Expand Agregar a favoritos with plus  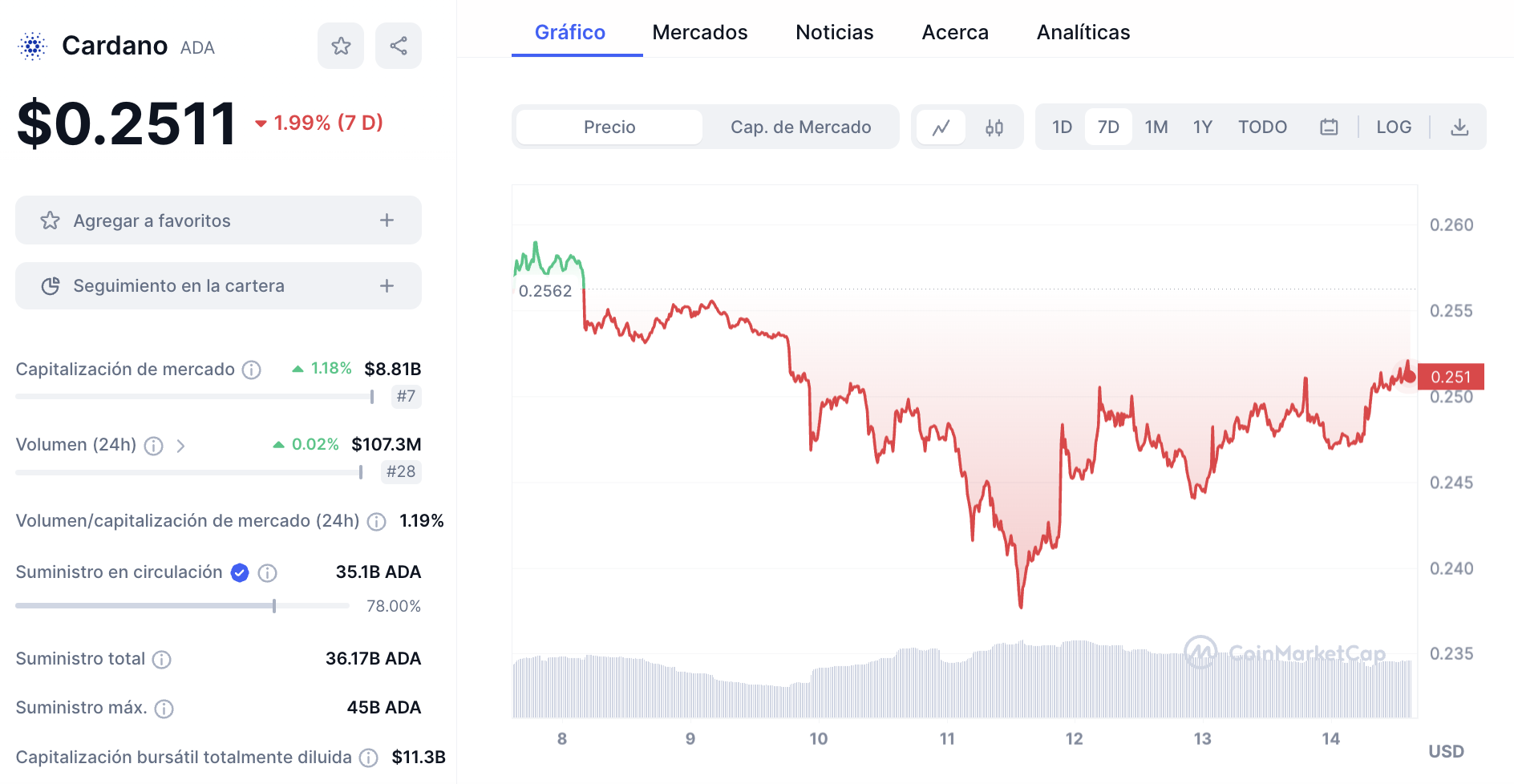pos(387,220)
